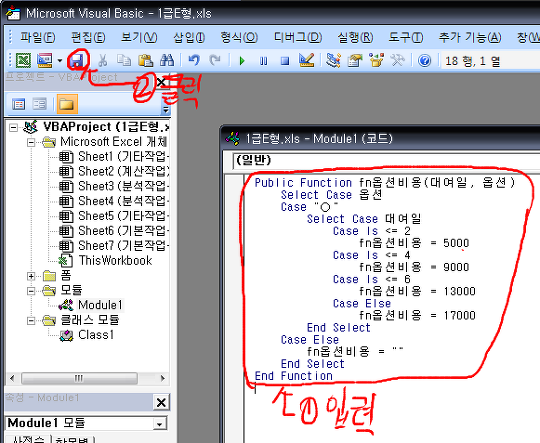Viewport: 540px width, 443px height.
Task: Click the Paste clipboard icon
Action: pyautogui.click(x=145, y=61)
